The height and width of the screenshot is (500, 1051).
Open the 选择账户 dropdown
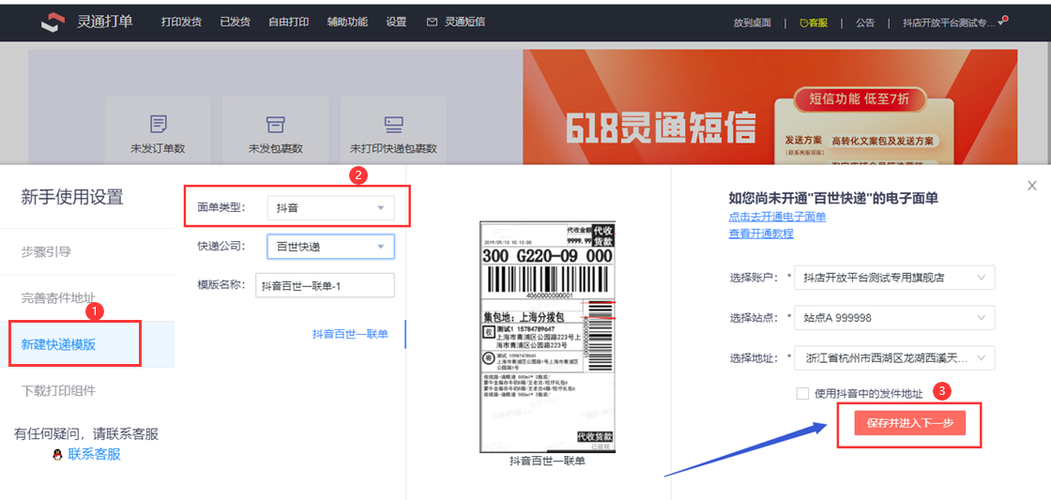click(x=894, y=277)
